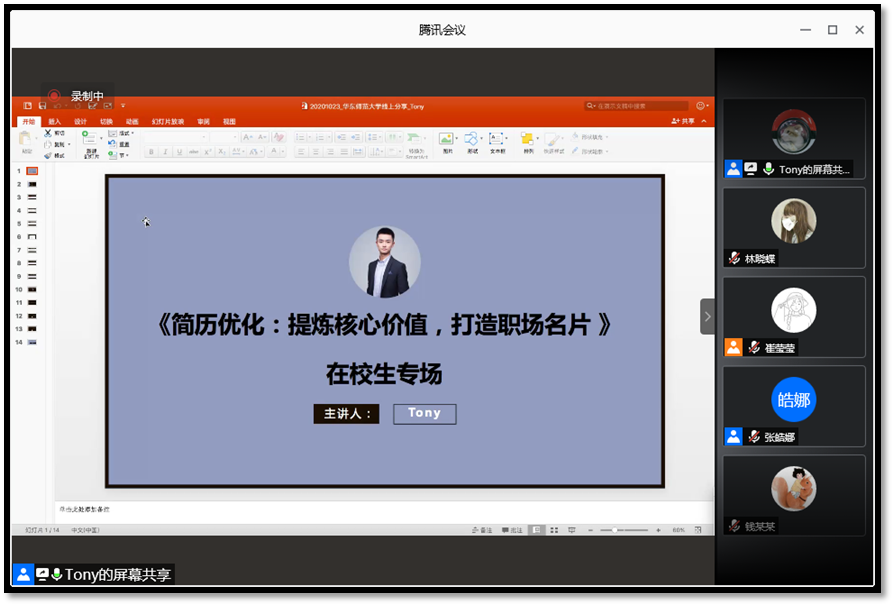Toggle the 批注 comments button in status bar

coord(514,529)
